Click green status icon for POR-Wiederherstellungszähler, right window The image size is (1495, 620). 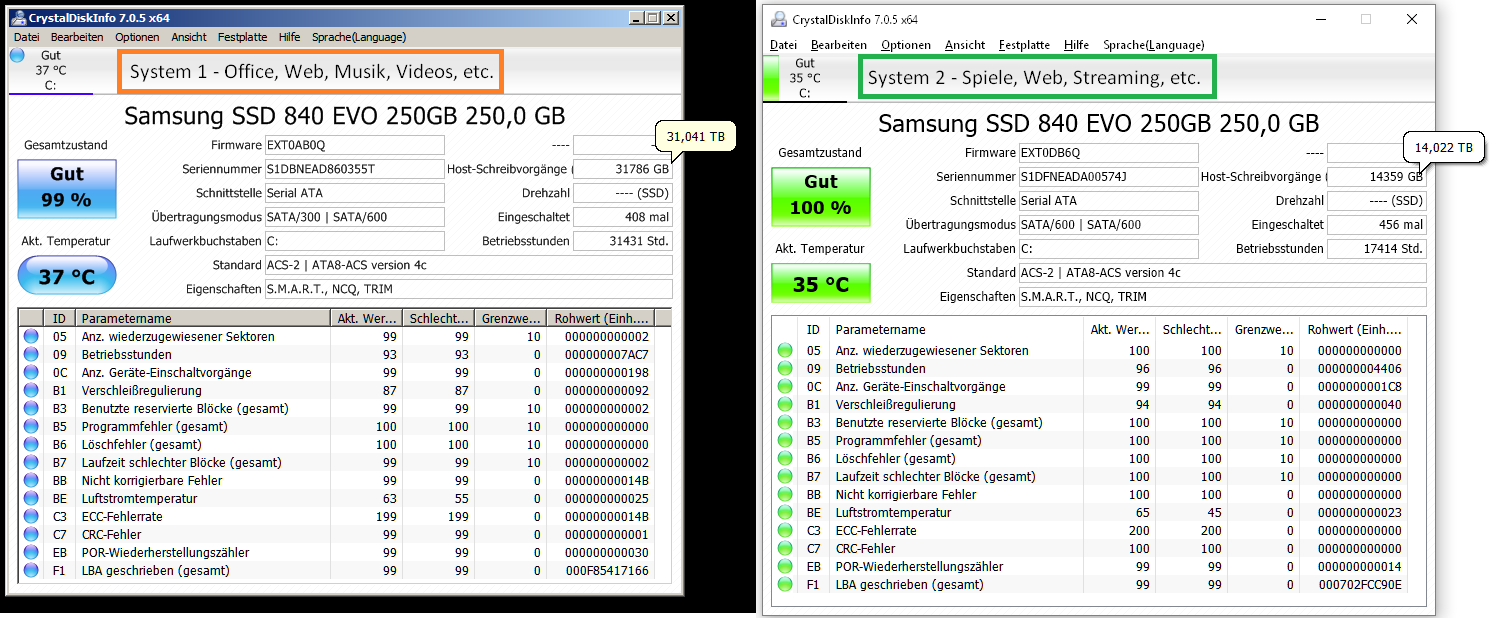[785, 567]
